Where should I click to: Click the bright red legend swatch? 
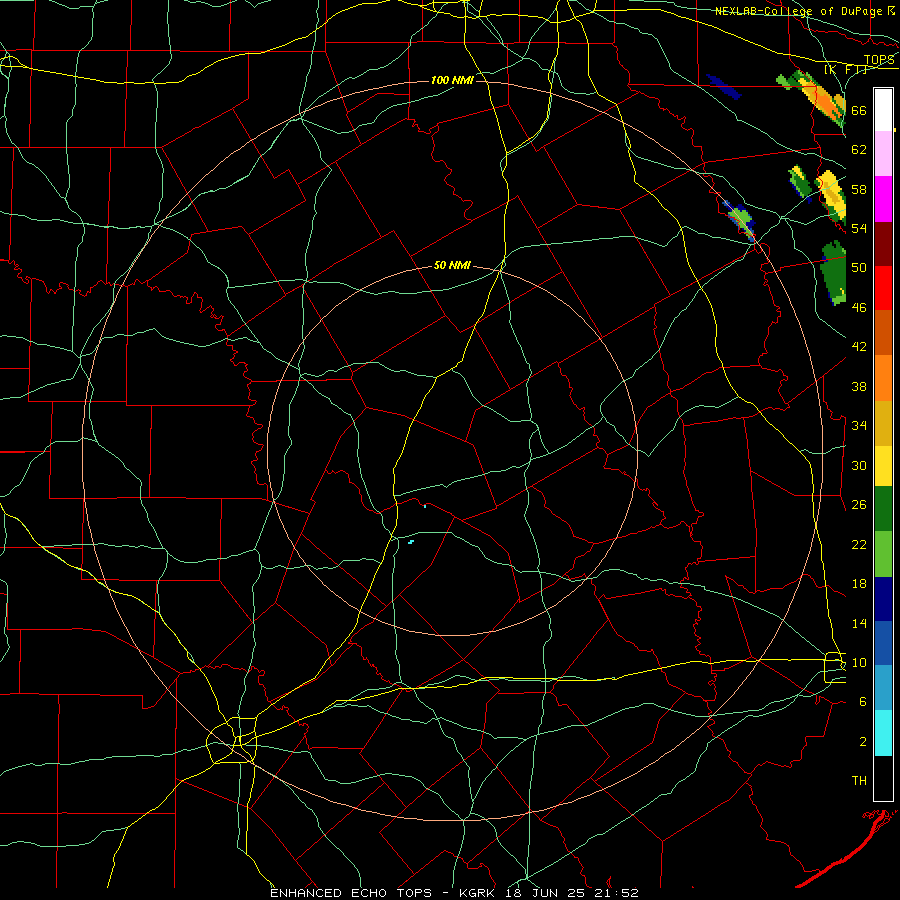point(883,288)
